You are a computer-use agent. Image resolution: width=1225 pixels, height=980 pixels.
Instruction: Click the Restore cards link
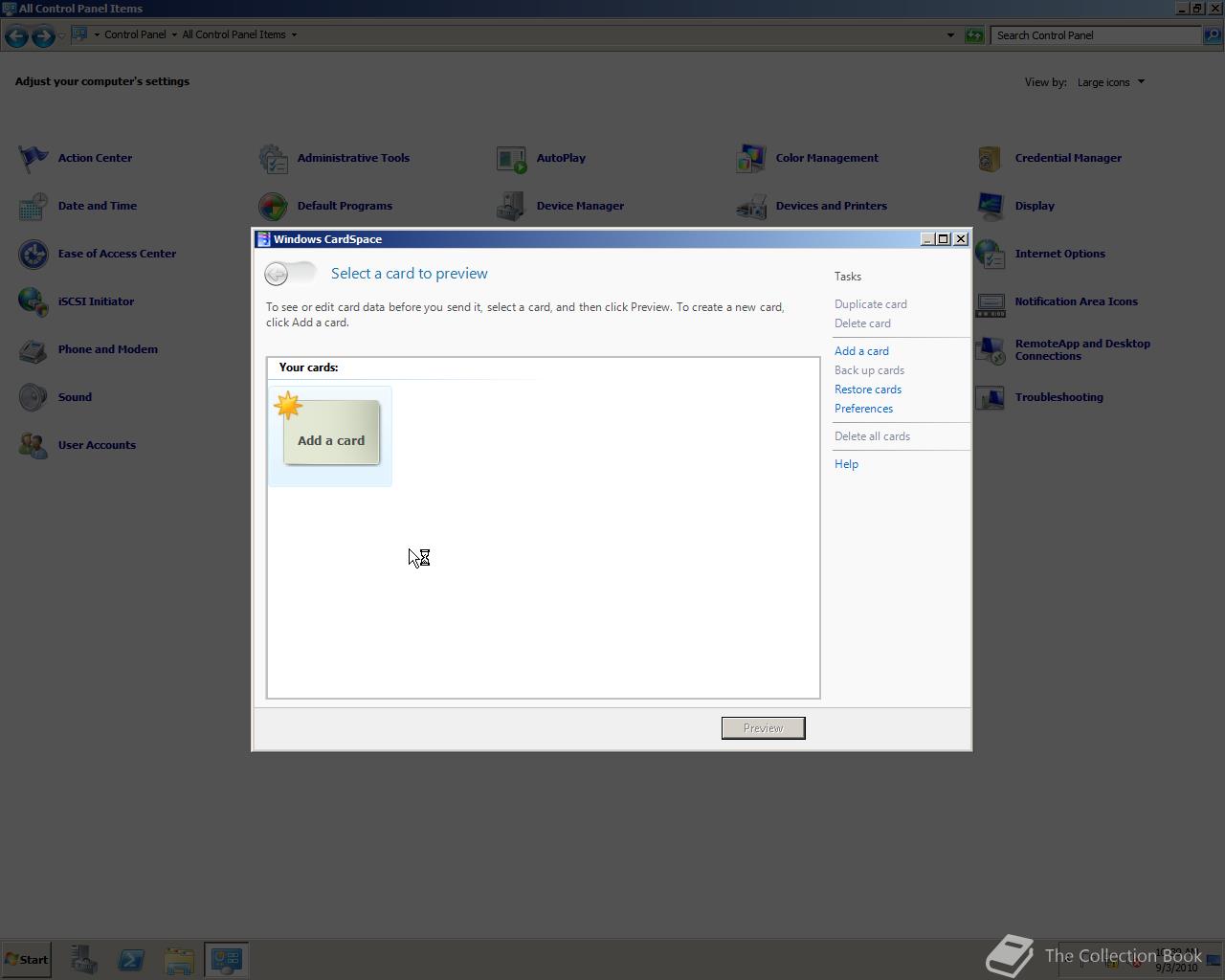tap(868, 390)
